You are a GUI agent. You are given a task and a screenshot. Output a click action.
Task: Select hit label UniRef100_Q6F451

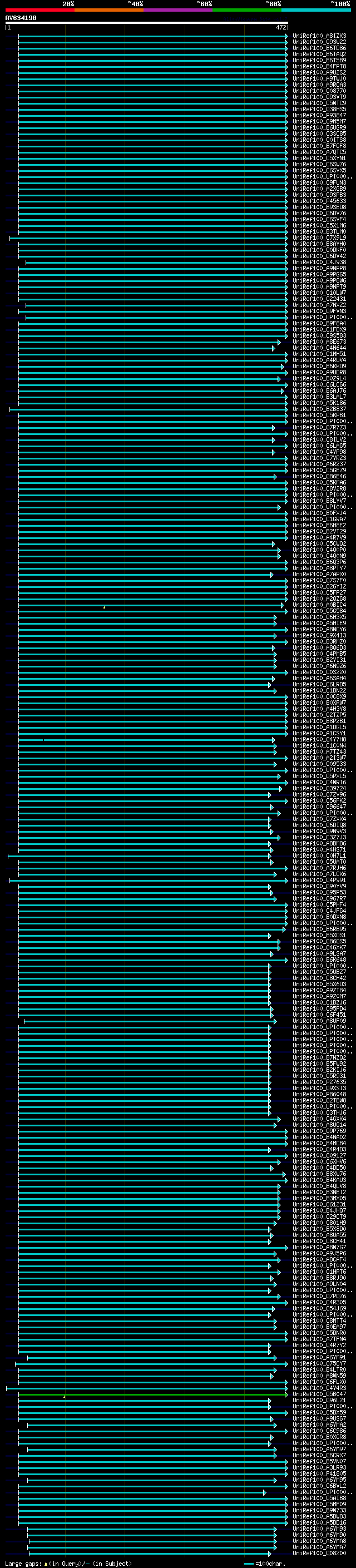tap(319, 1015)
